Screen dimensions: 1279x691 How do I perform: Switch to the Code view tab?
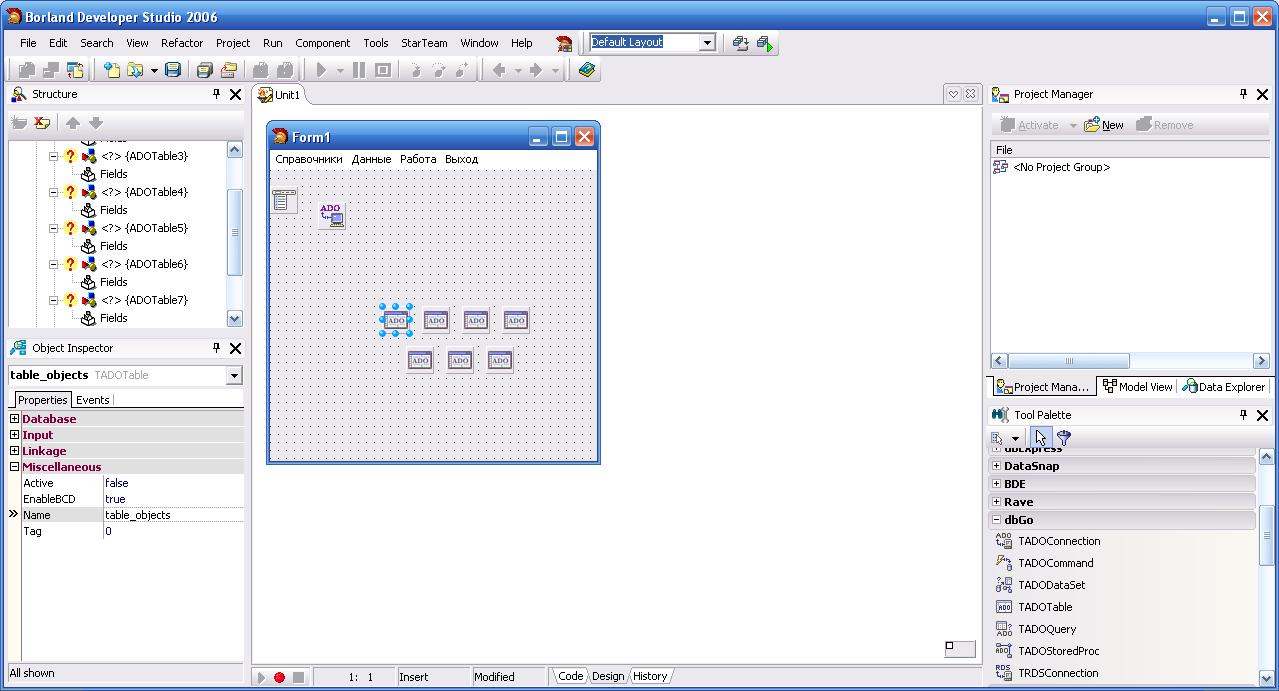pyautogui.click(x=571, y=677)
